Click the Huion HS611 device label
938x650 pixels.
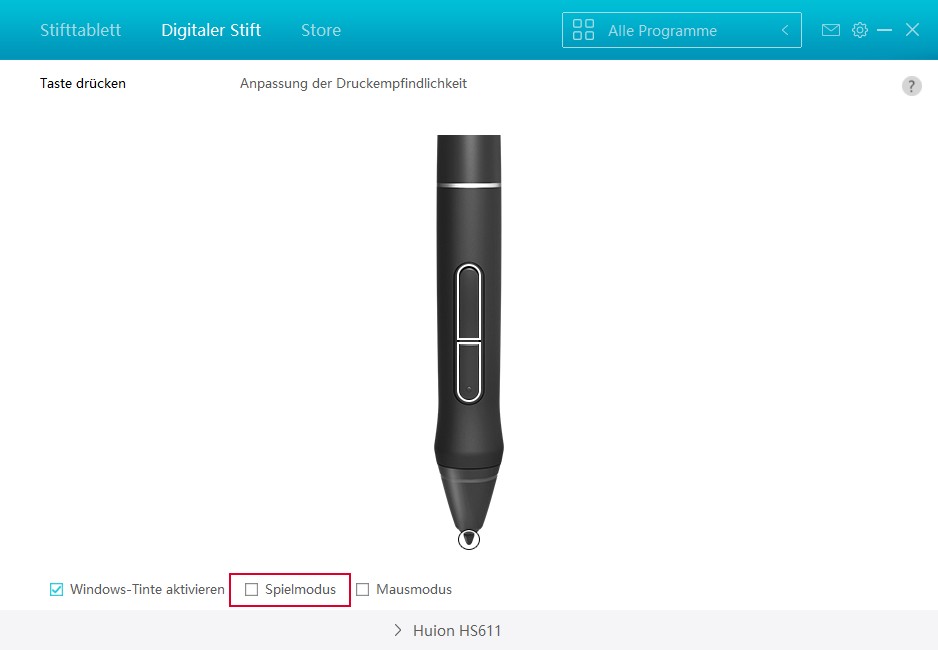click(457, 630)
